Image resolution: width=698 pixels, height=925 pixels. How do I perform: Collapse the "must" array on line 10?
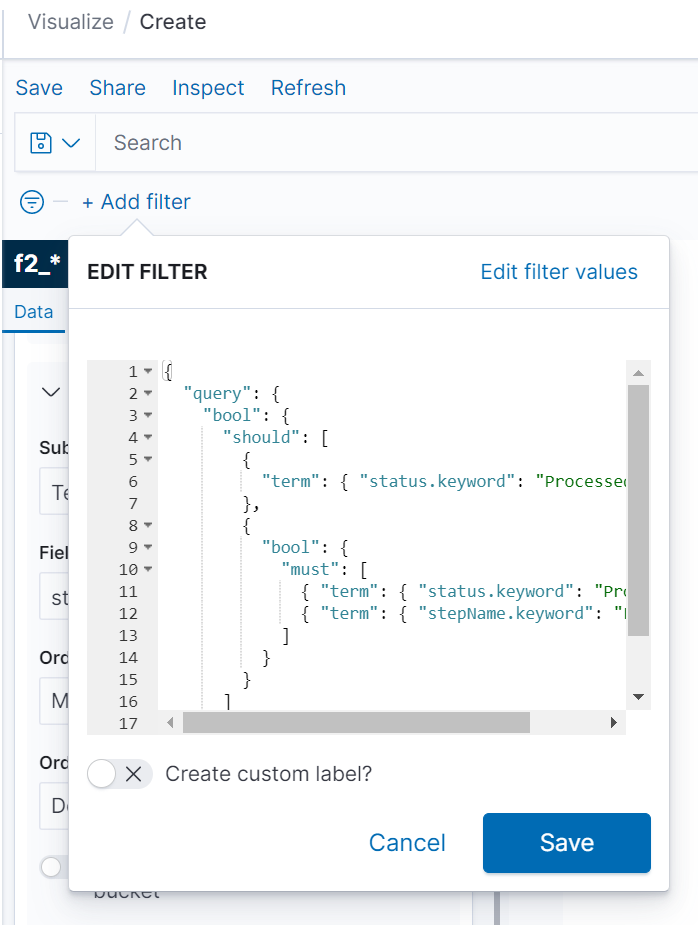tap(148, 569)
